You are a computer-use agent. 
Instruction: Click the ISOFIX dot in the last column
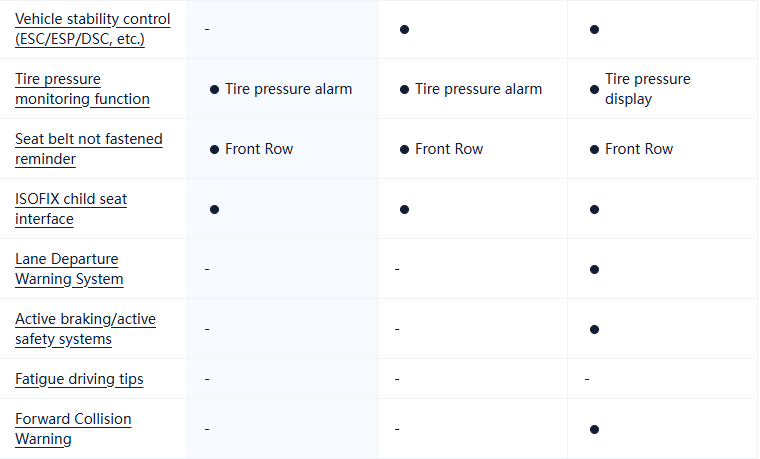click(x=594, y=209)
